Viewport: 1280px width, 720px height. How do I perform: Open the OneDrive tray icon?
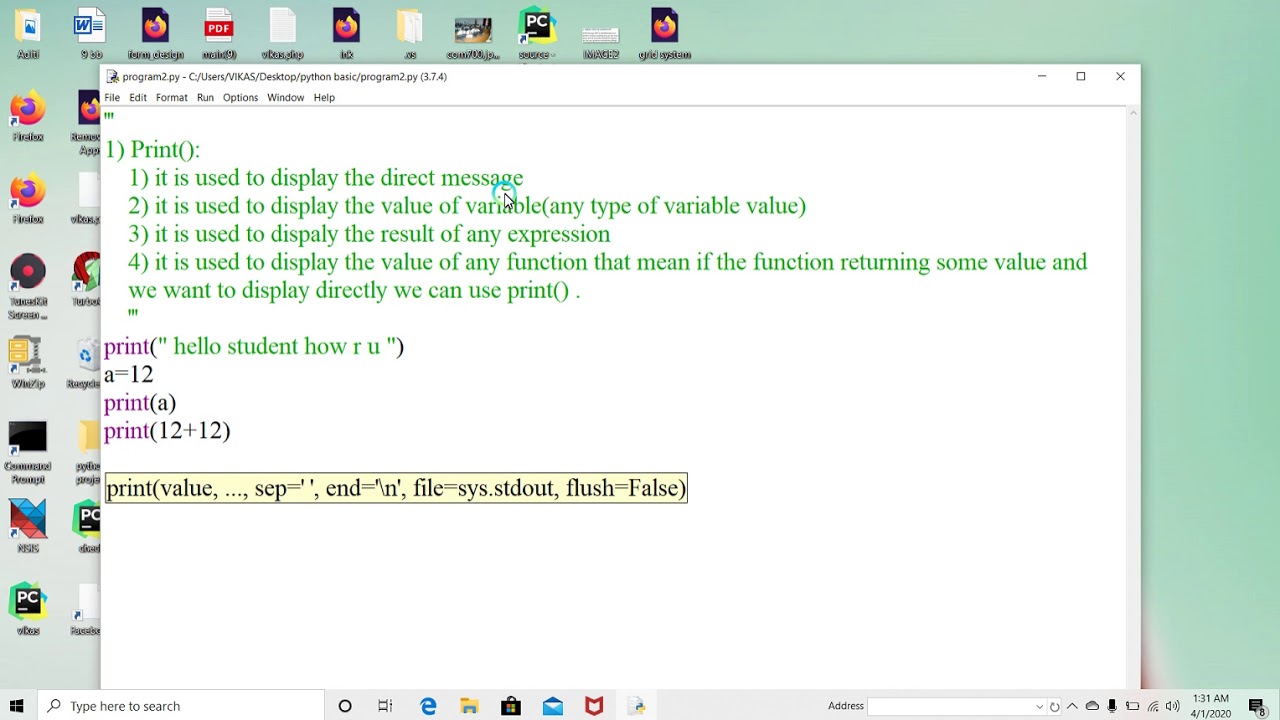[1092, 706]
